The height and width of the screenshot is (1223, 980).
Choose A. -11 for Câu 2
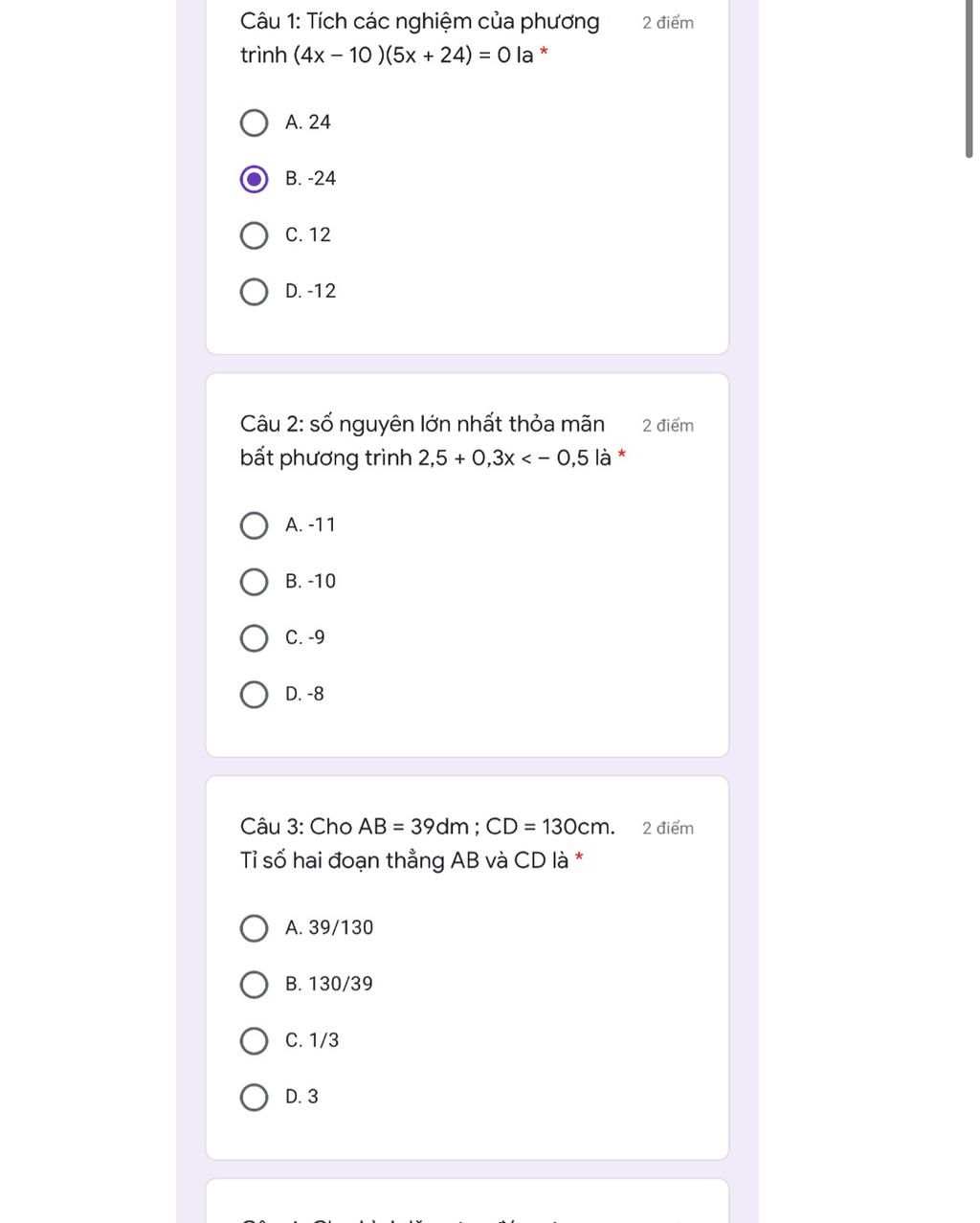coord(254,525)
